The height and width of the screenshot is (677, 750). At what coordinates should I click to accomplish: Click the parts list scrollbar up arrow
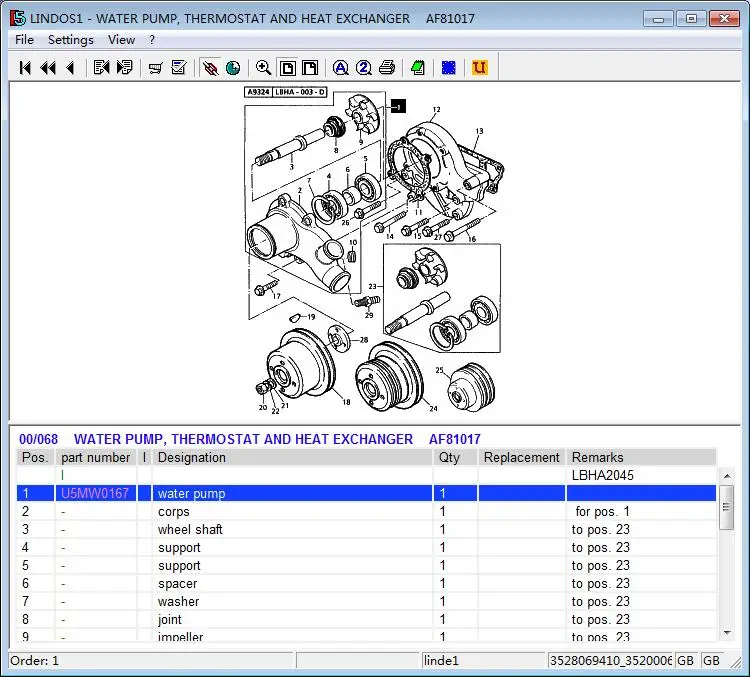click(x=727, y=476)
